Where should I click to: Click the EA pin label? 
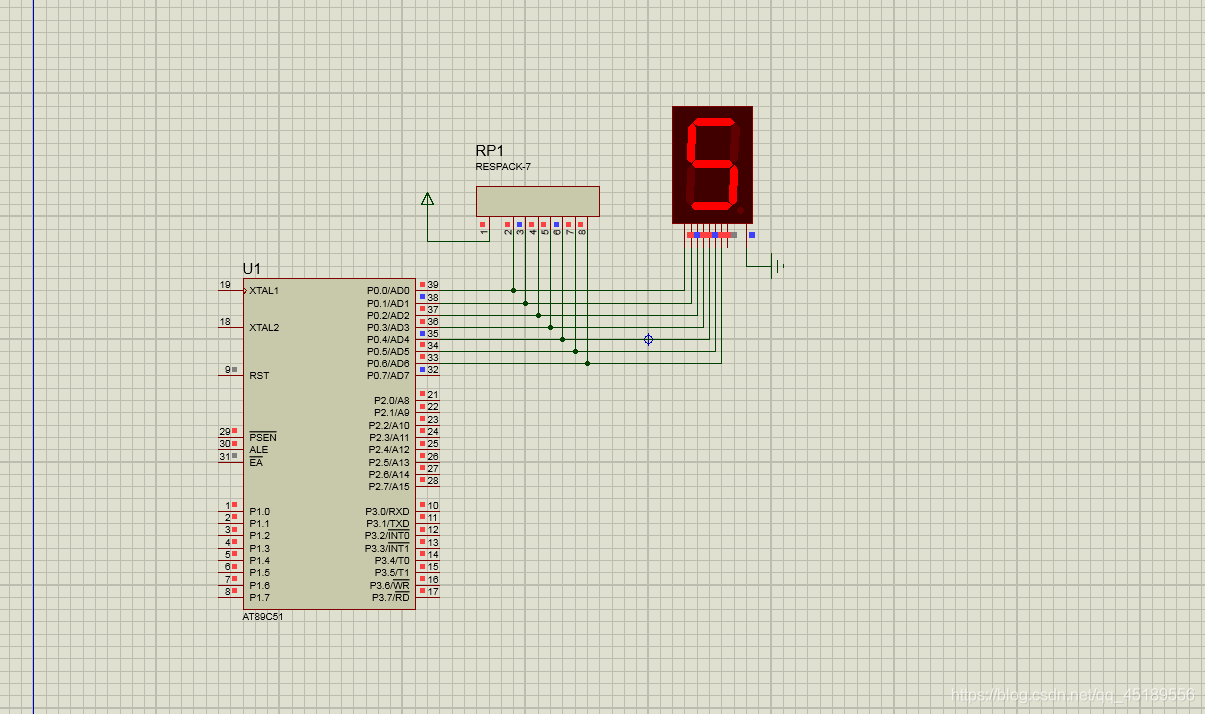tap(256, 463)
